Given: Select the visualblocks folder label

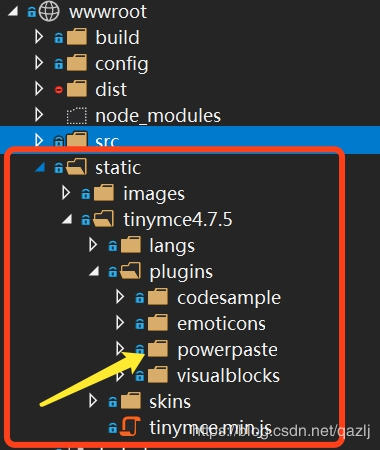Looking at the screenshot, I should coord(228,376).
